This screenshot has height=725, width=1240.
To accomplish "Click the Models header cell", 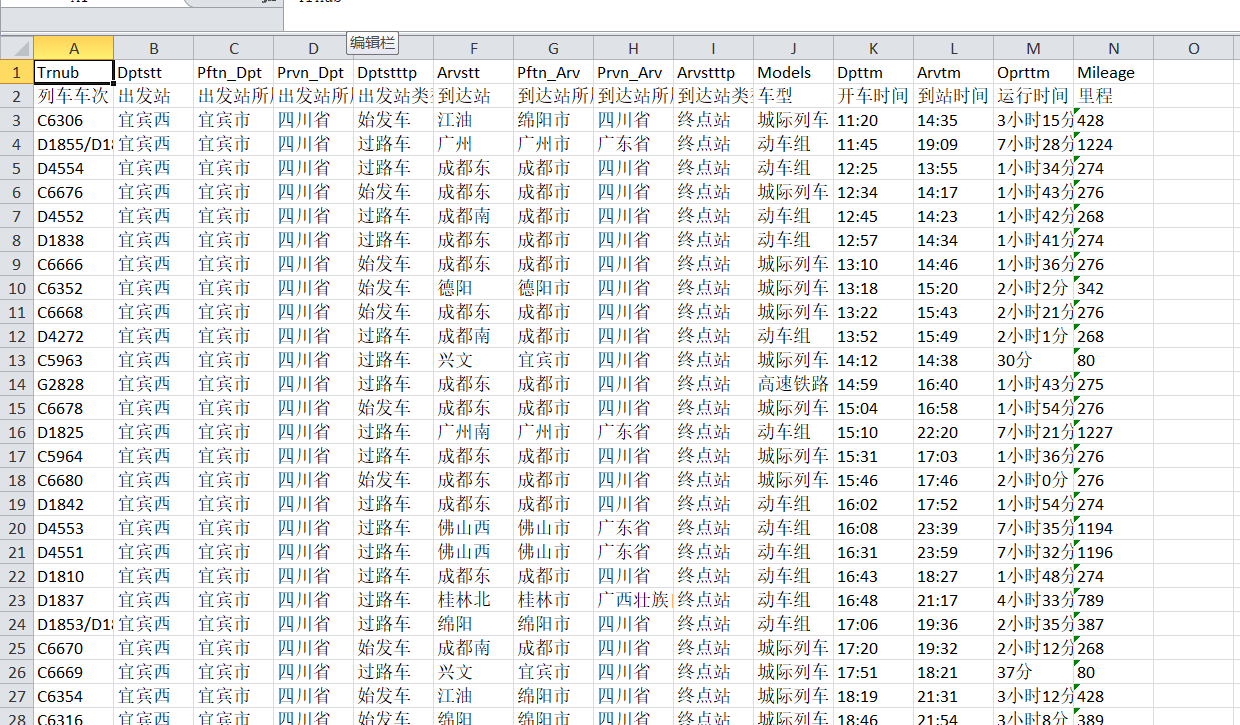I will [793, 72].
